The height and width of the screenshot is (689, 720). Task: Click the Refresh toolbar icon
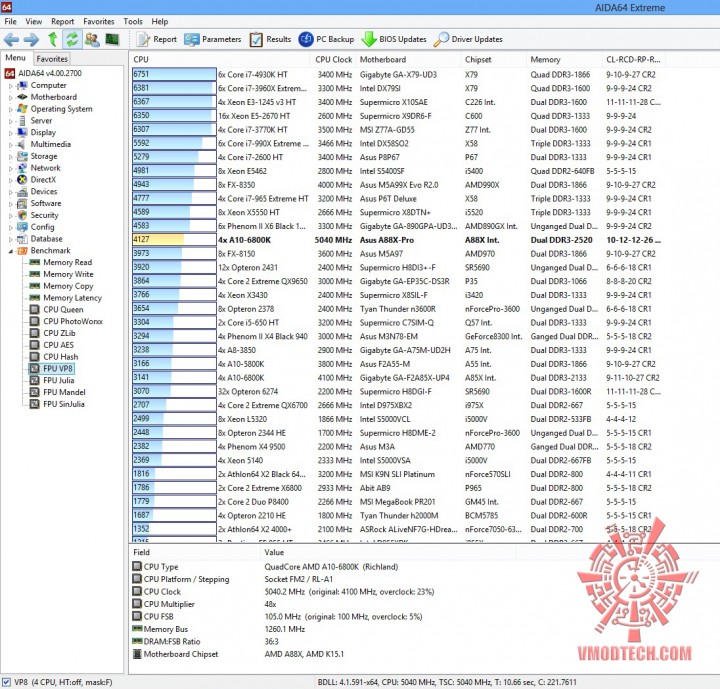pyautogui.click(x=72, y=40)
